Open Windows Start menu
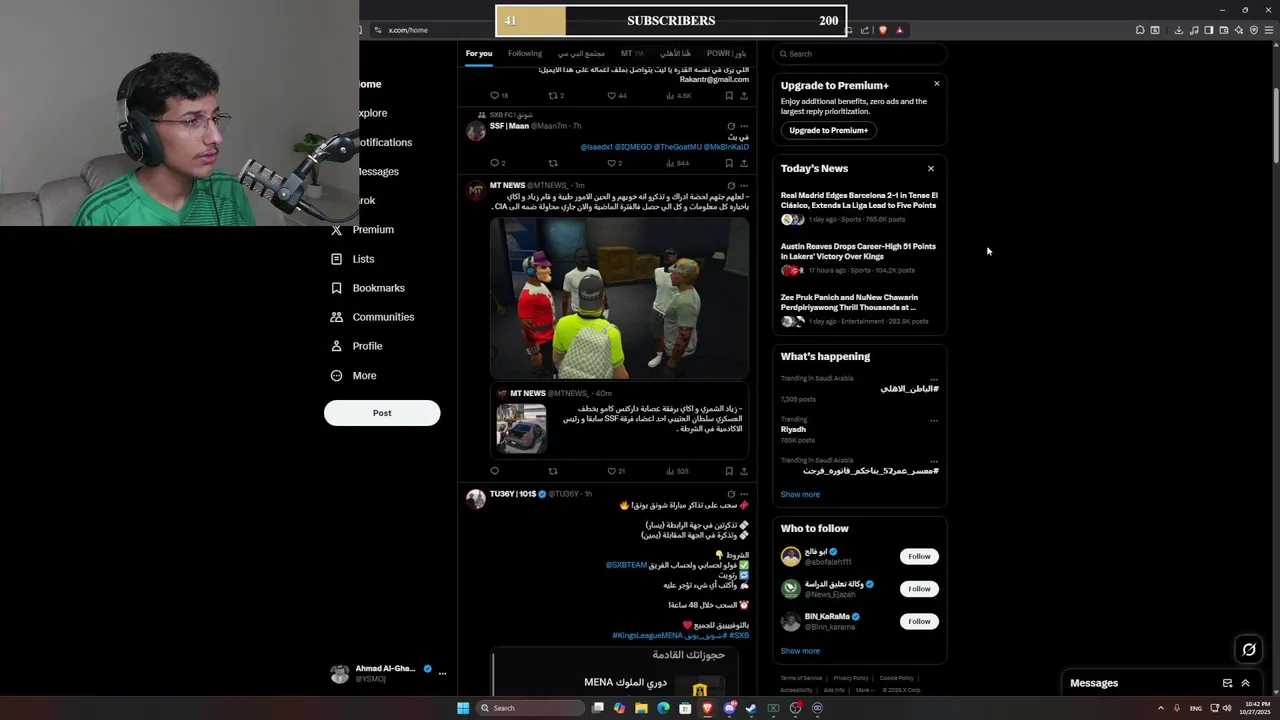The image size is (1280, 720). tap(463, 708)
